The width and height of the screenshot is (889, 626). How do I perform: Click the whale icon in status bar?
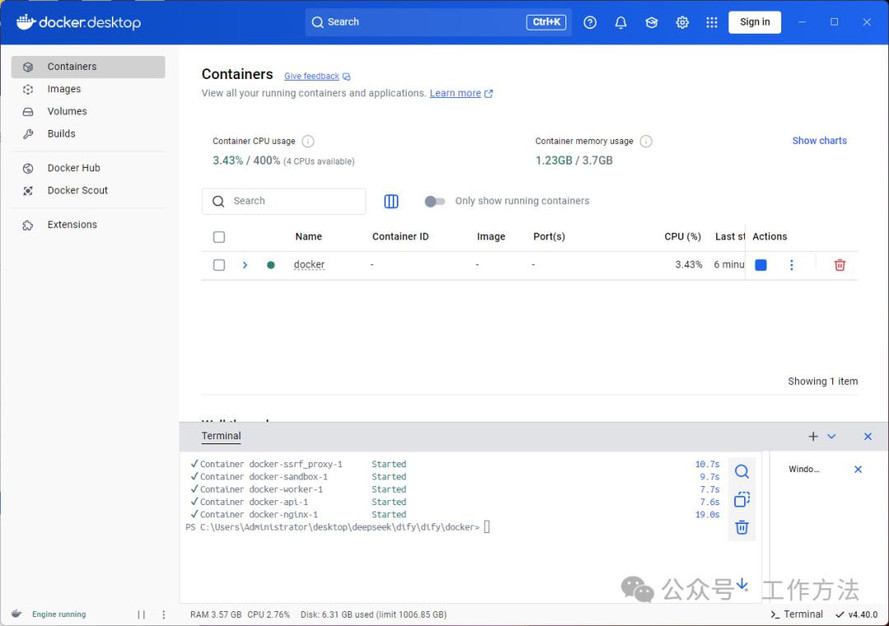pyautogui.click(x=16, y=614)
